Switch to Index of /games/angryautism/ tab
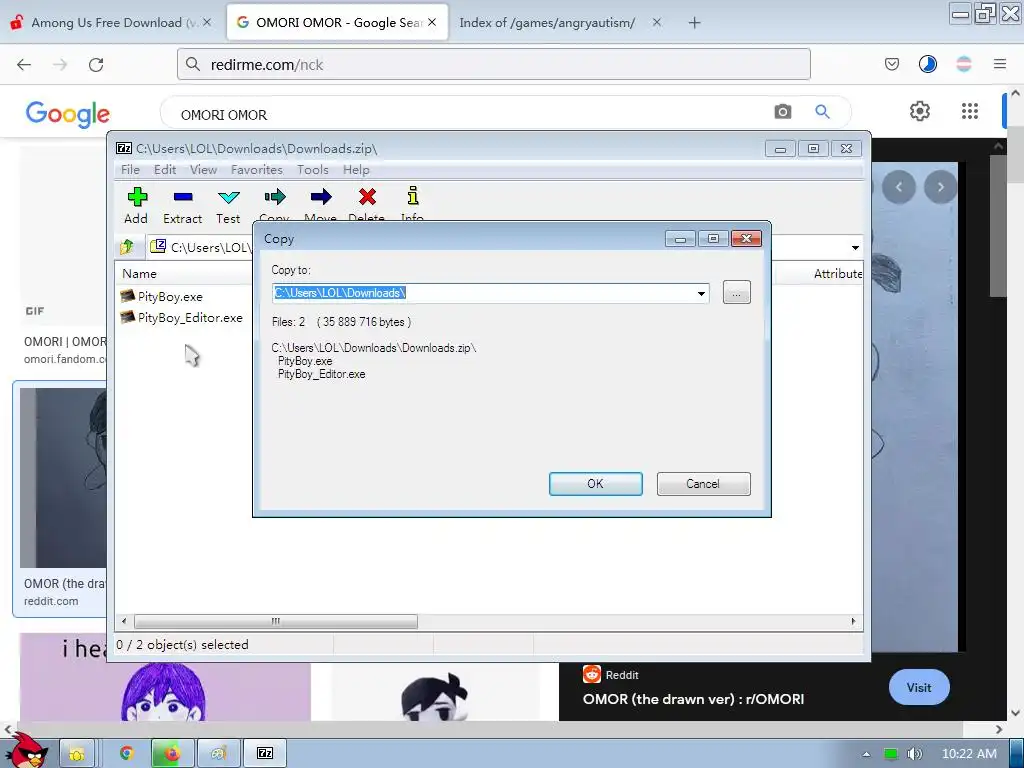The height and width of the screenshot is (768, 1024). (547, 23)
